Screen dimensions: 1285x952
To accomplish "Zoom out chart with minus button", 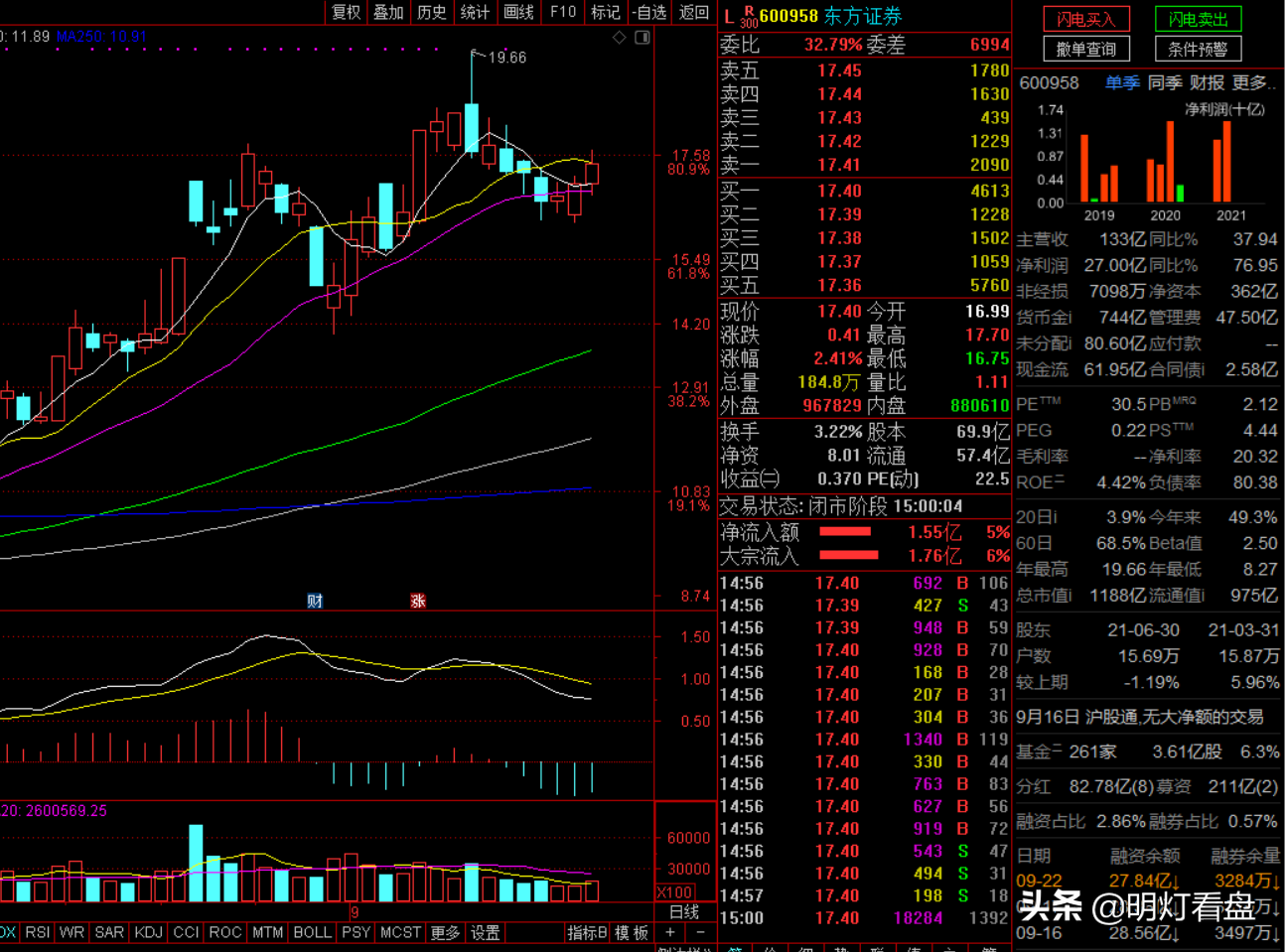I will (700, 932).
